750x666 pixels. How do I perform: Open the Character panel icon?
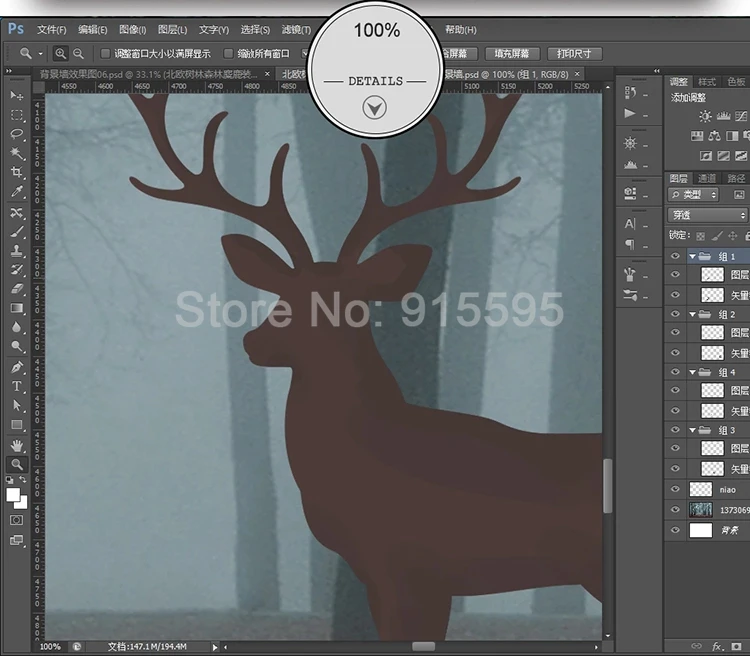coord(630,224)
